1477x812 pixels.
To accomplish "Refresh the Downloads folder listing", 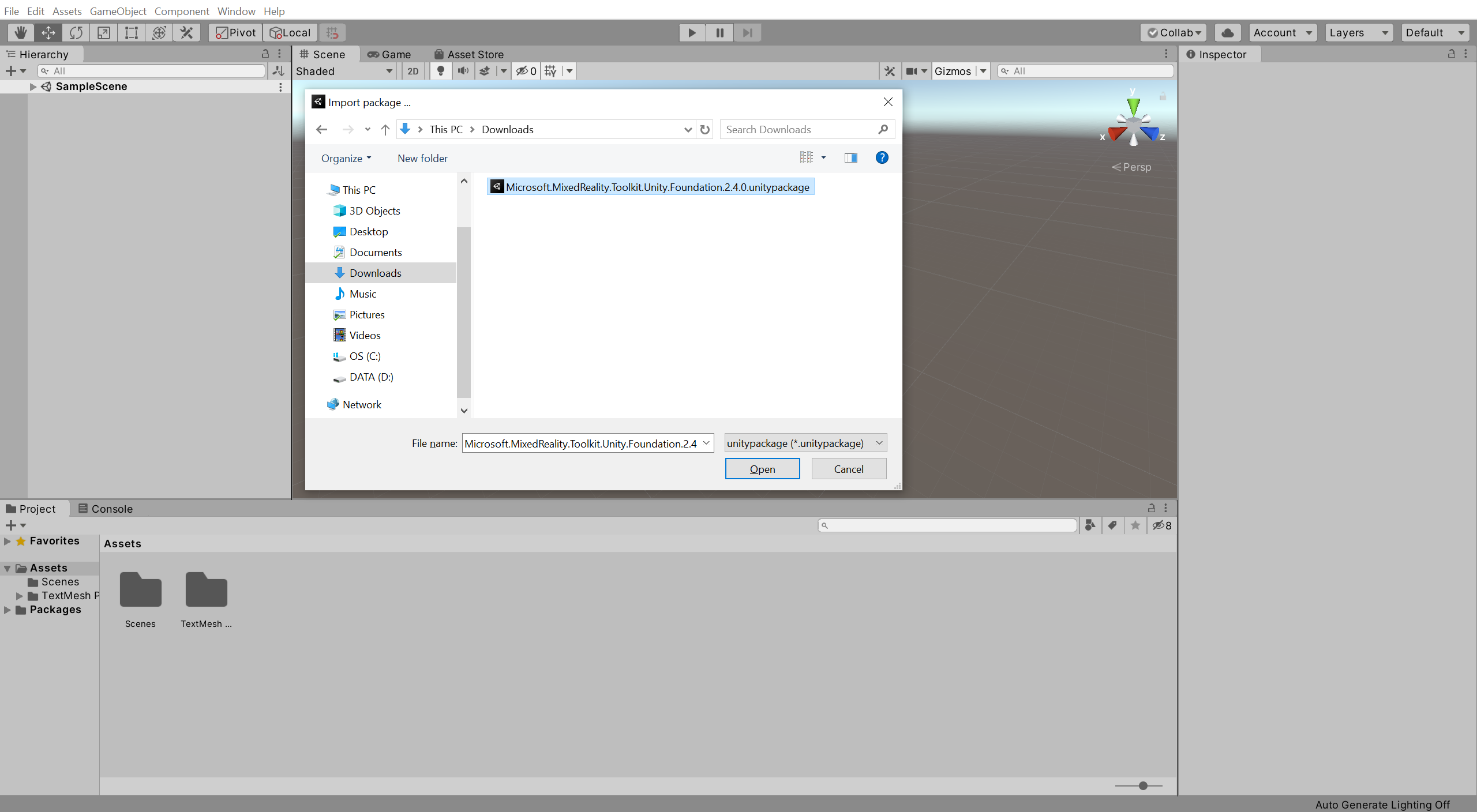I will click(x=705, y=130).
